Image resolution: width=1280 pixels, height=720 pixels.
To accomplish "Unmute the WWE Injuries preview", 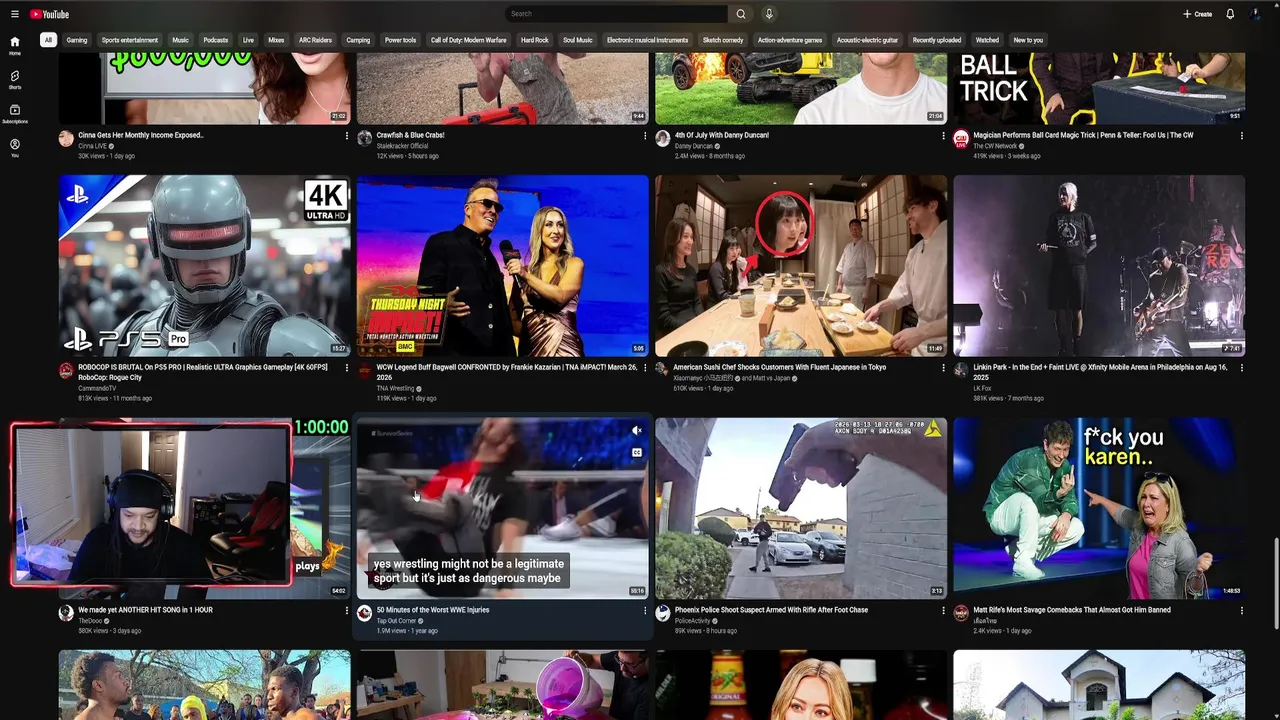I will 637,431.
